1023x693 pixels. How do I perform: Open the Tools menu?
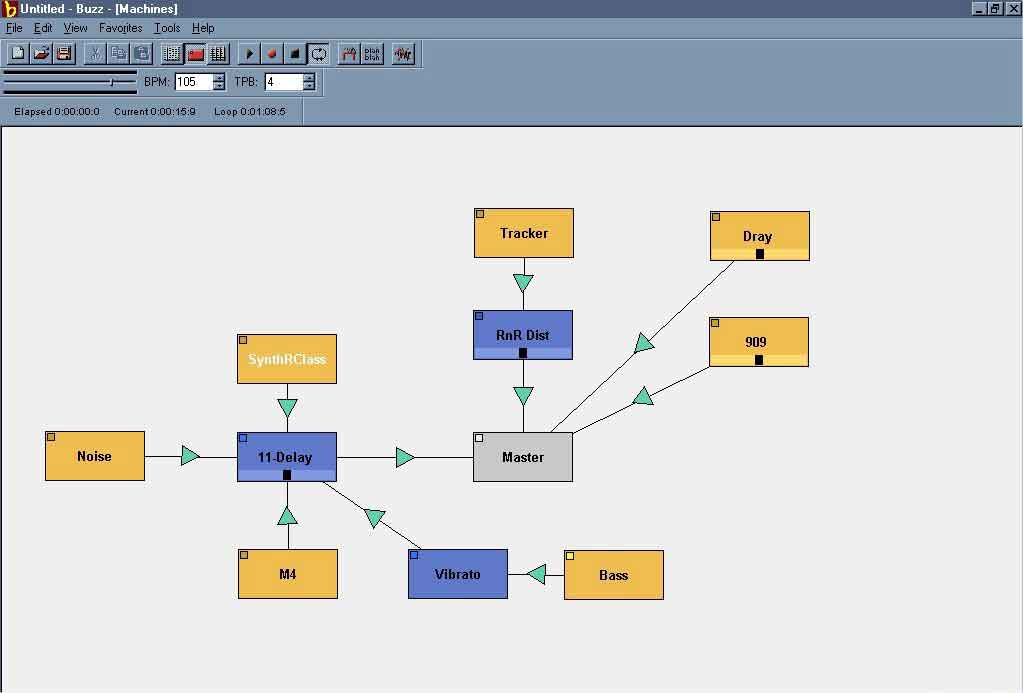point(167,28)
